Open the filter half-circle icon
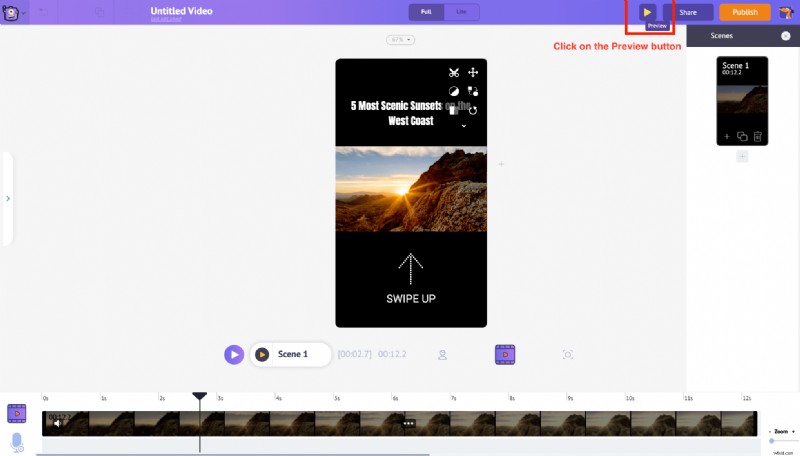This screenshot has height=456, width=800. click(454, 91)
